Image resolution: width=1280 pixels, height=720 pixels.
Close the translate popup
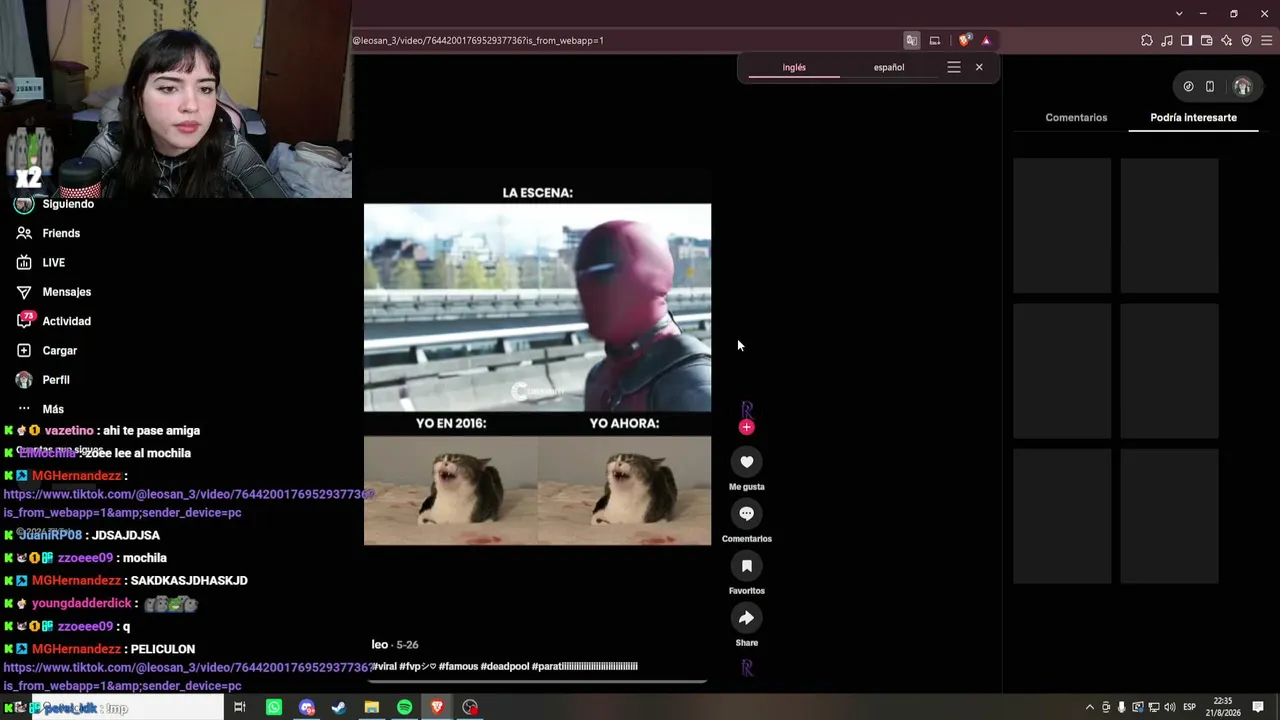point(979,67)
